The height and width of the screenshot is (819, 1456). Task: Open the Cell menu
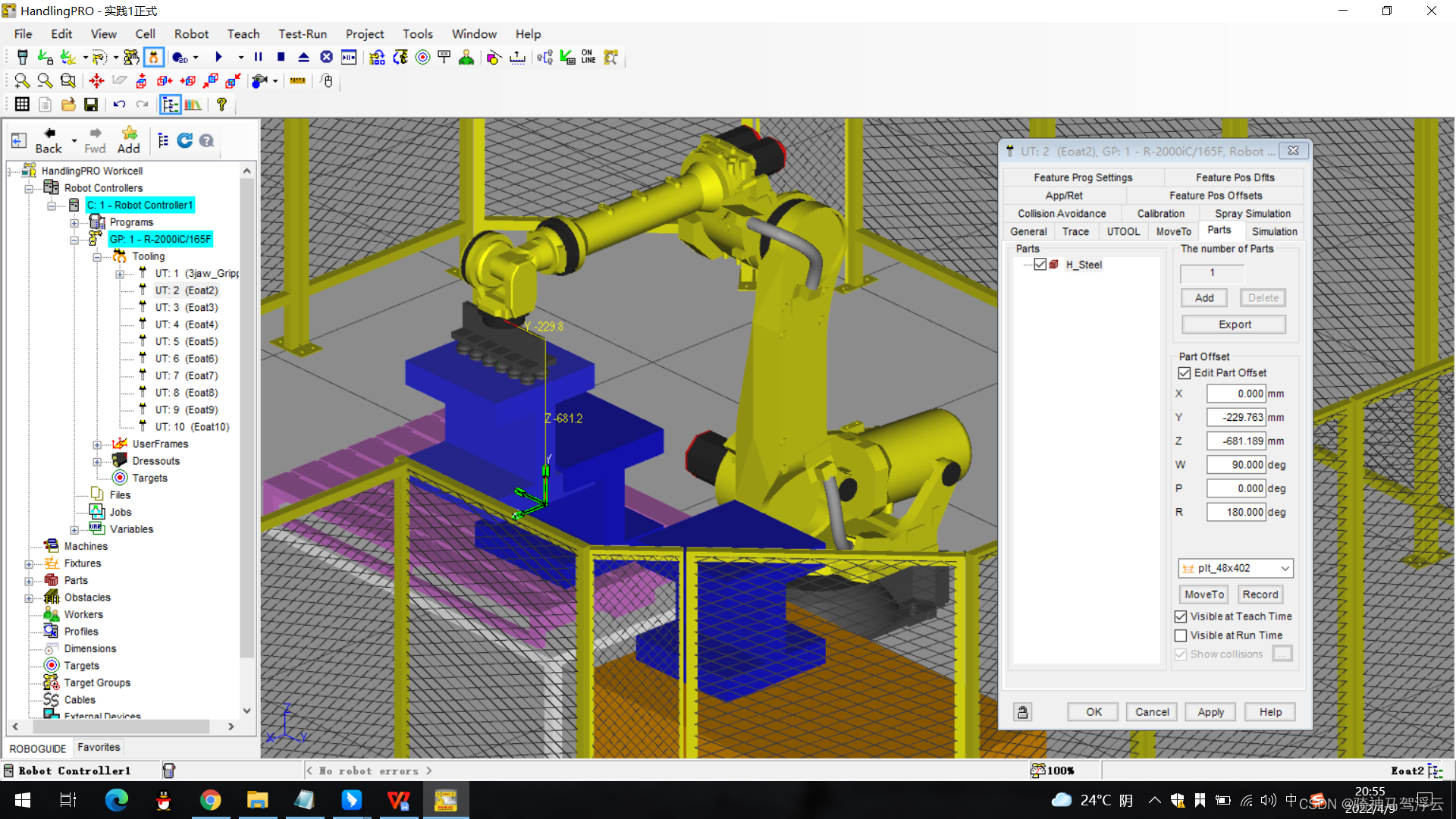click(x=145, y=34)
